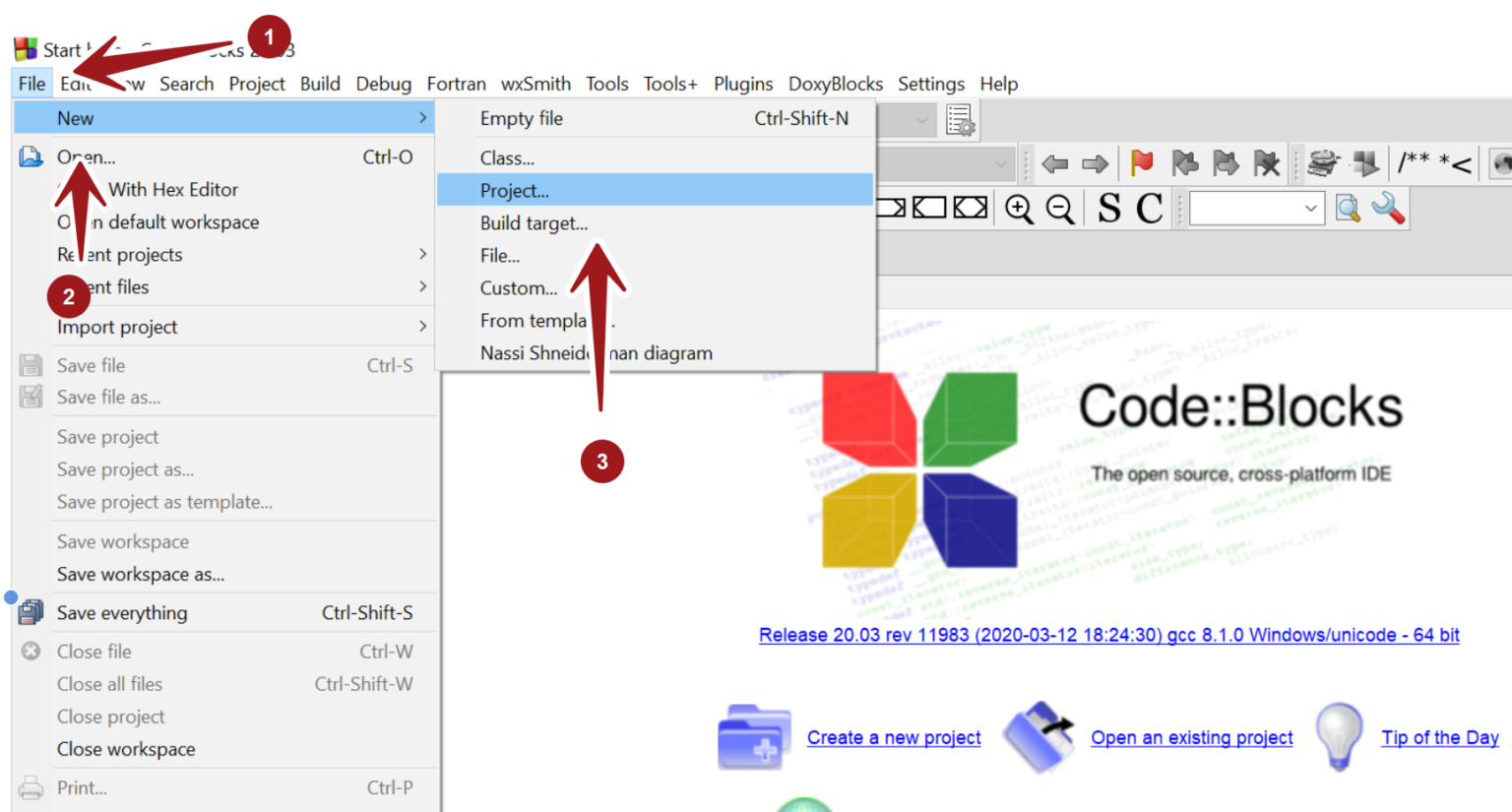Click the Open an existing project link
This screenshot has width=1512, height=812.
pos(1191,738)
